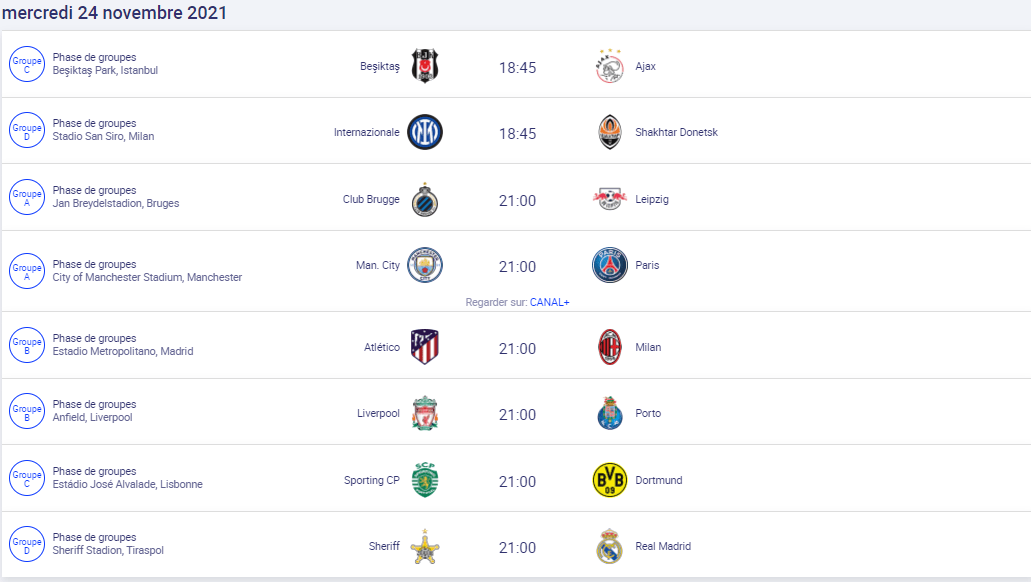
Task: Click the Club Brugge team name
Action: [371, 199]
